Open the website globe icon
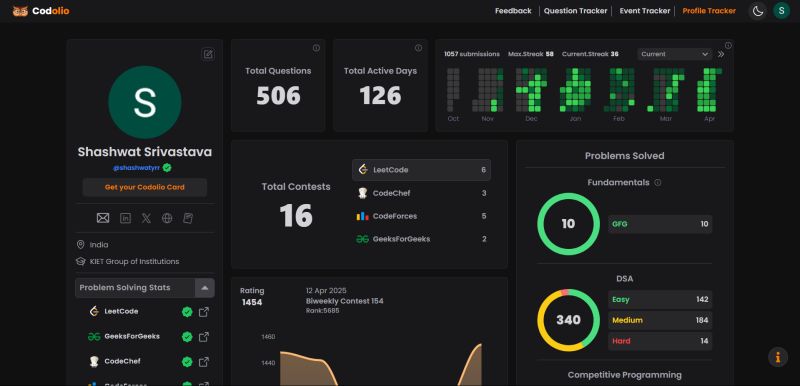Screen dimensions: 800x386 pos(167,218)
